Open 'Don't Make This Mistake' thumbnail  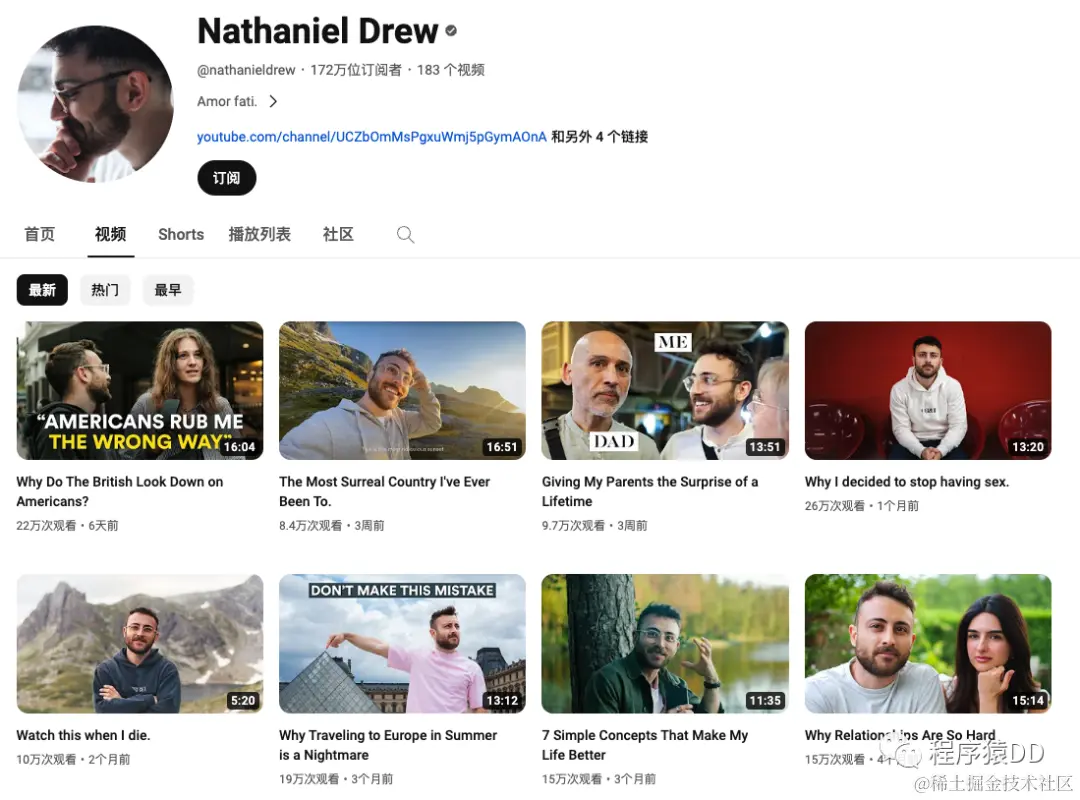[x=402, y=644]
